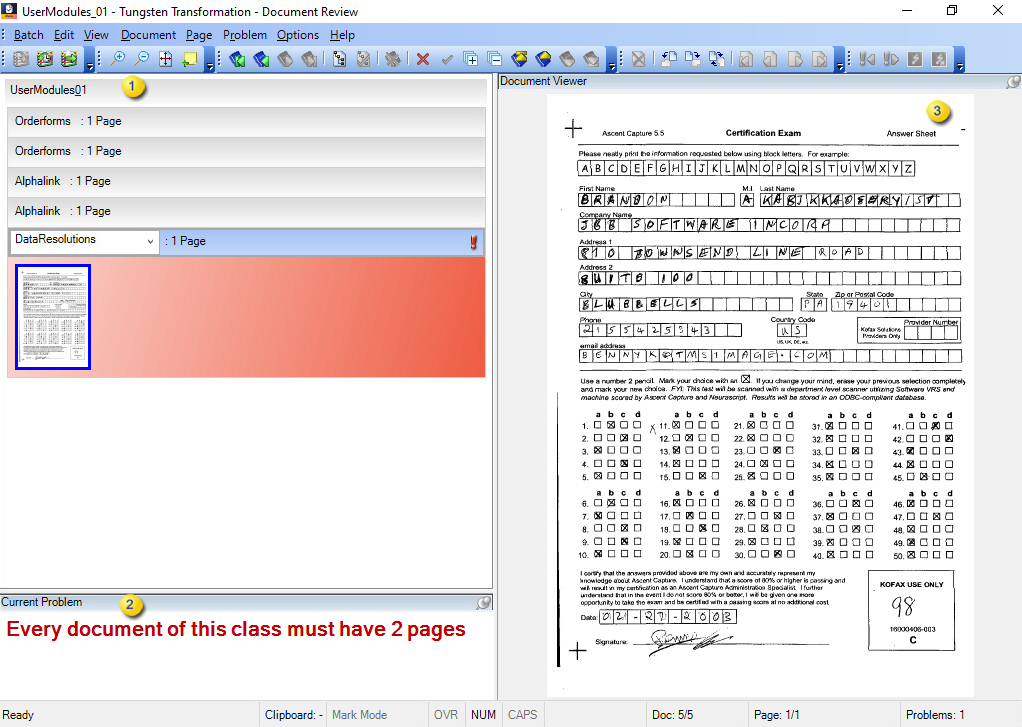Toggle Mark Mode in the status bar
The height and width of the screenshot is (727, 1022).
click(362, 714)
